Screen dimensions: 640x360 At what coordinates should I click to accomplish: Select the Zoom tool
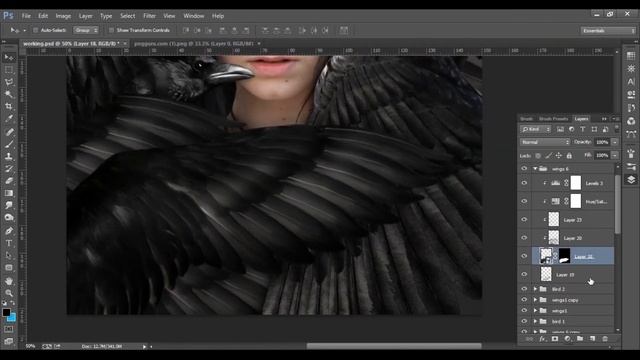(9, 293)
